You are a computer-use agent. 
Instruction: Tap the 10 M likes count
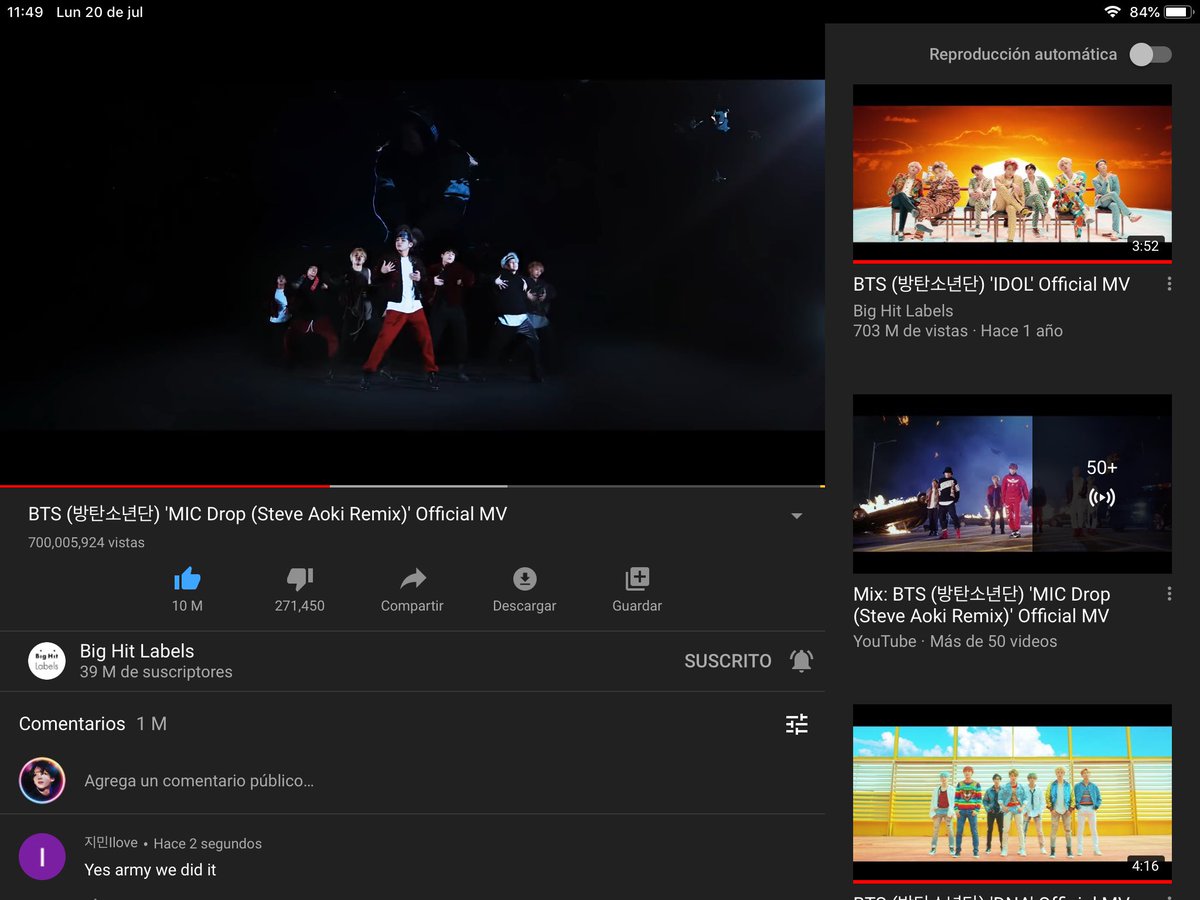pos(187,606)
